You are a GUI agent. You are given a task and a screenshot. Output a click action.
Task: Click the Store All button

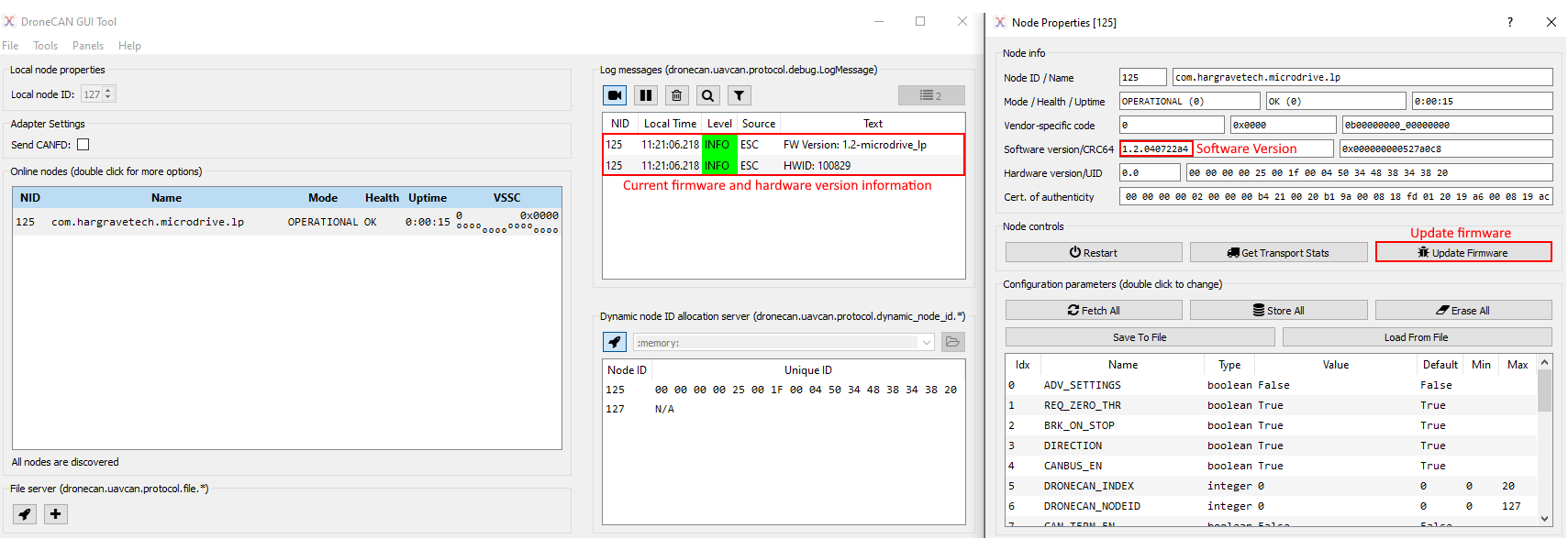1278,311
